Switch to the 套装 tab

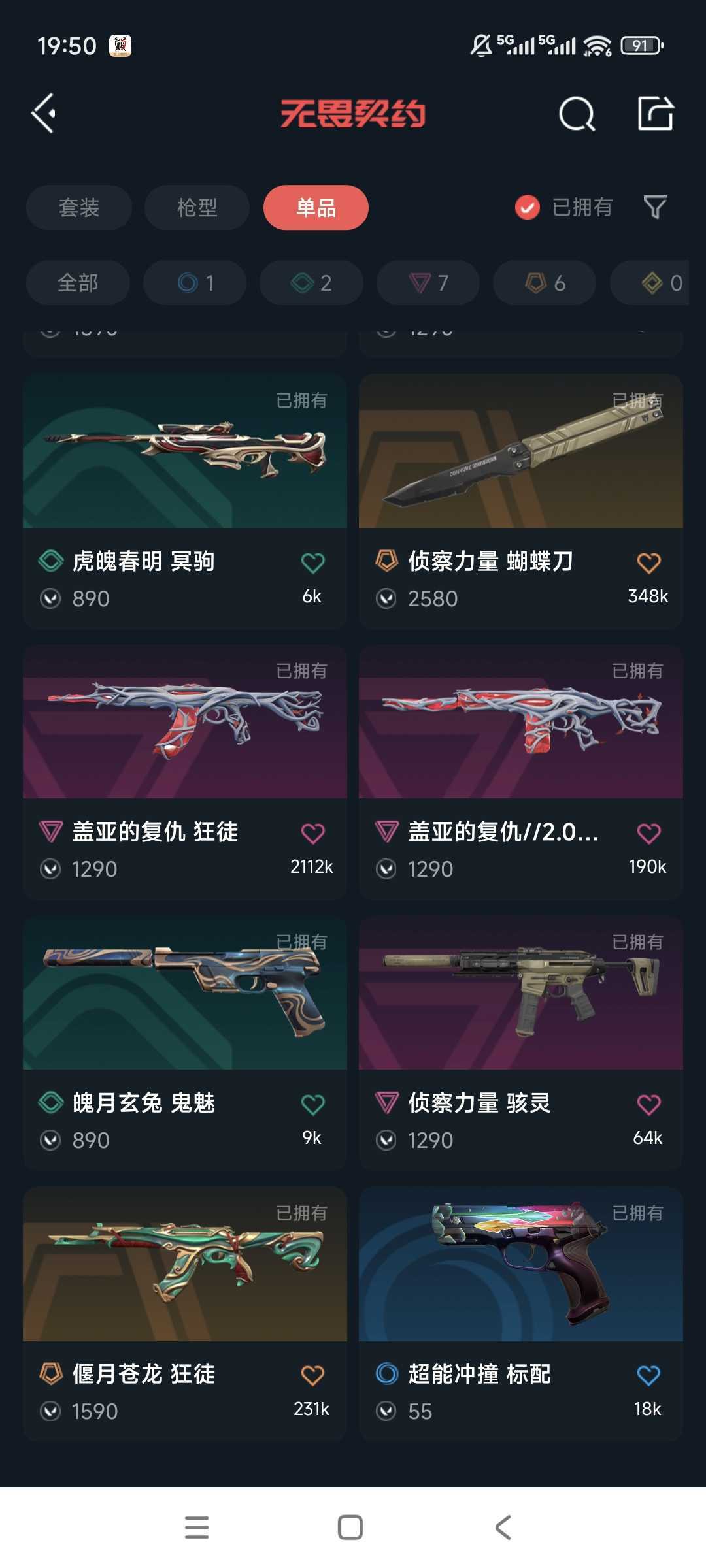pyautogui.click(x=79, y=208)
